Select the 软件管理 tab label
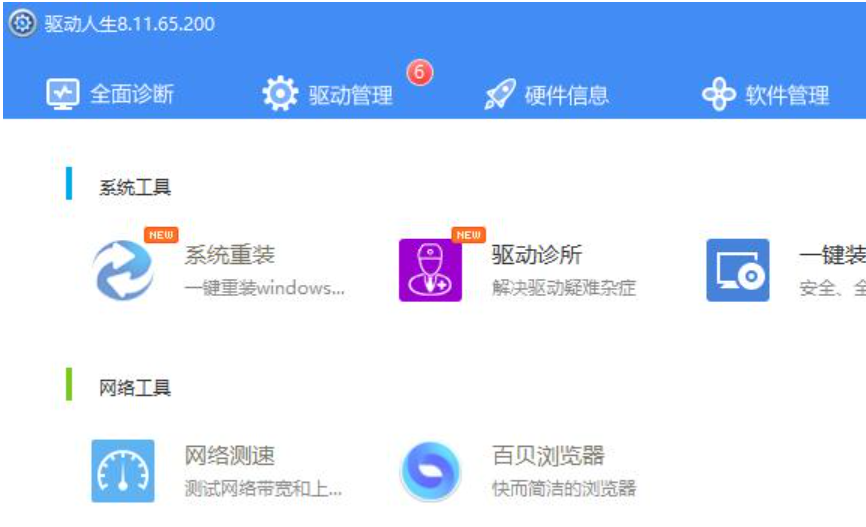Screen dimensions: 866x527 [787, 95]
